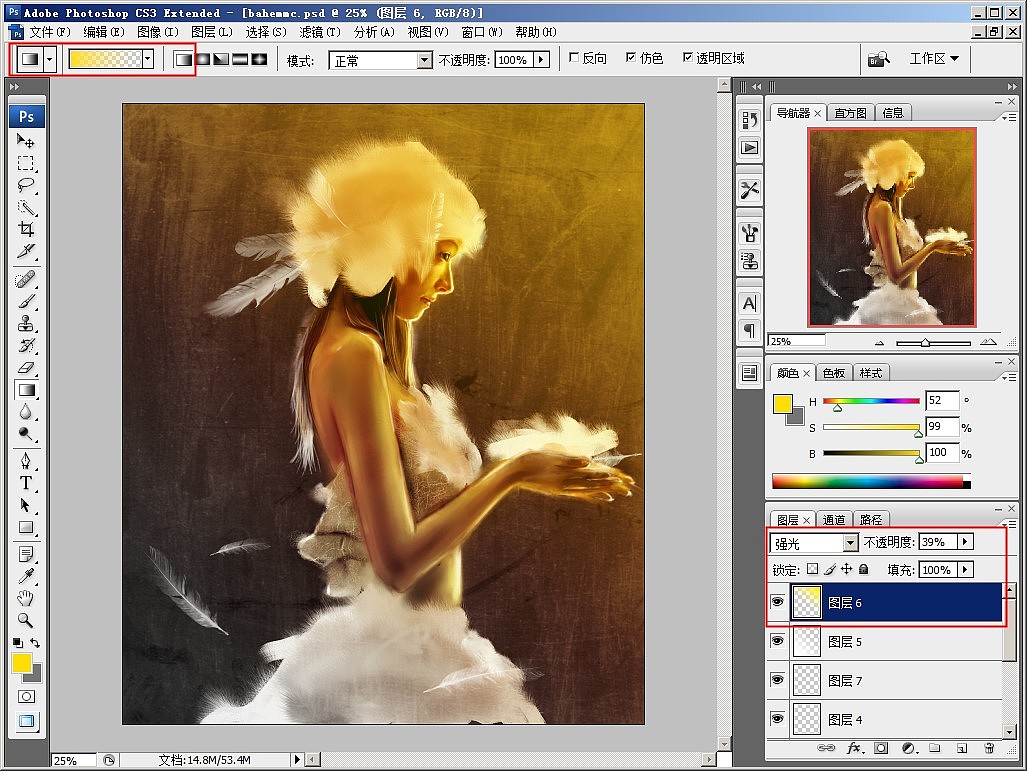Click the foreground yellow color swatch
This screenshot has width=1027, height=771.
(22, 662)
